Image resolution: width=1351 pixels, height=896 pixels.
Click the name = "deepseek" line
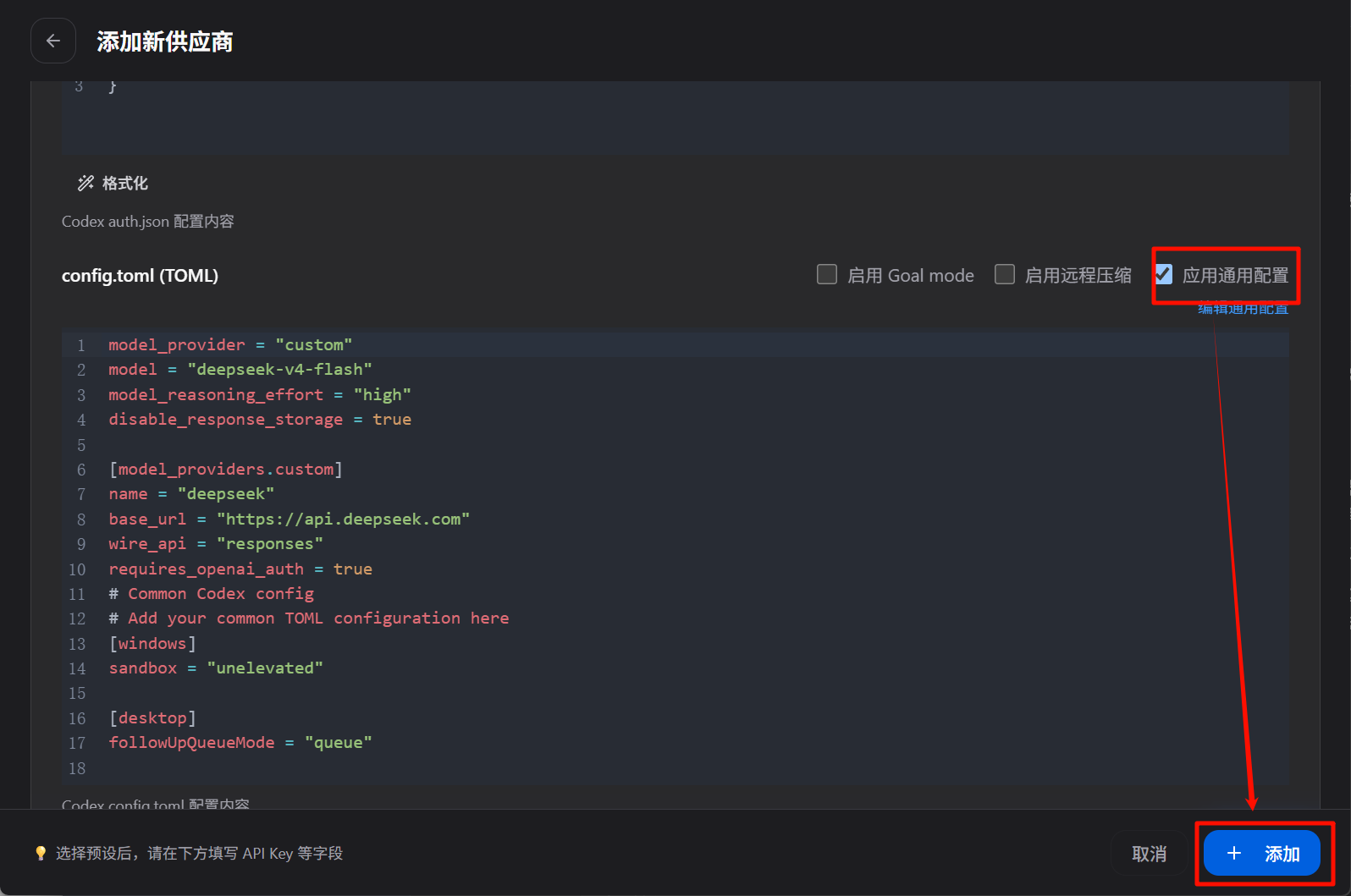(x=191, y=493)
